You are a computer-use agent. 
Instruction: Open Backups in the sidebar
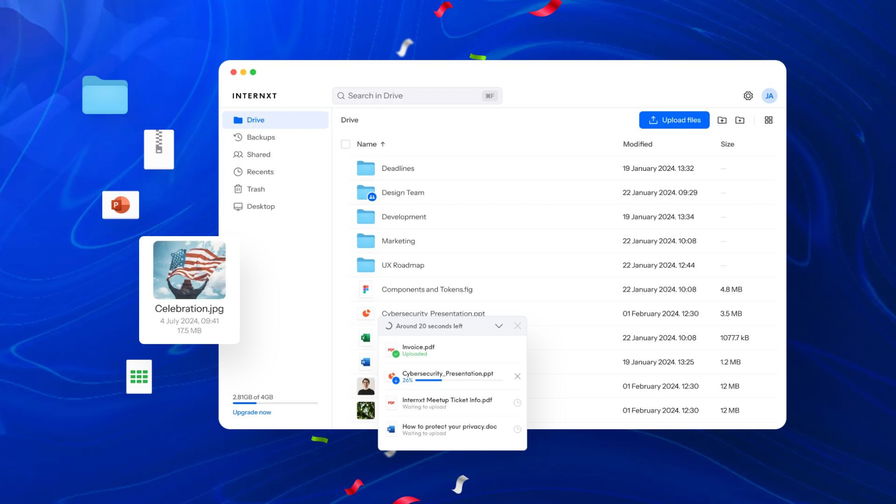tap(260, 137)
